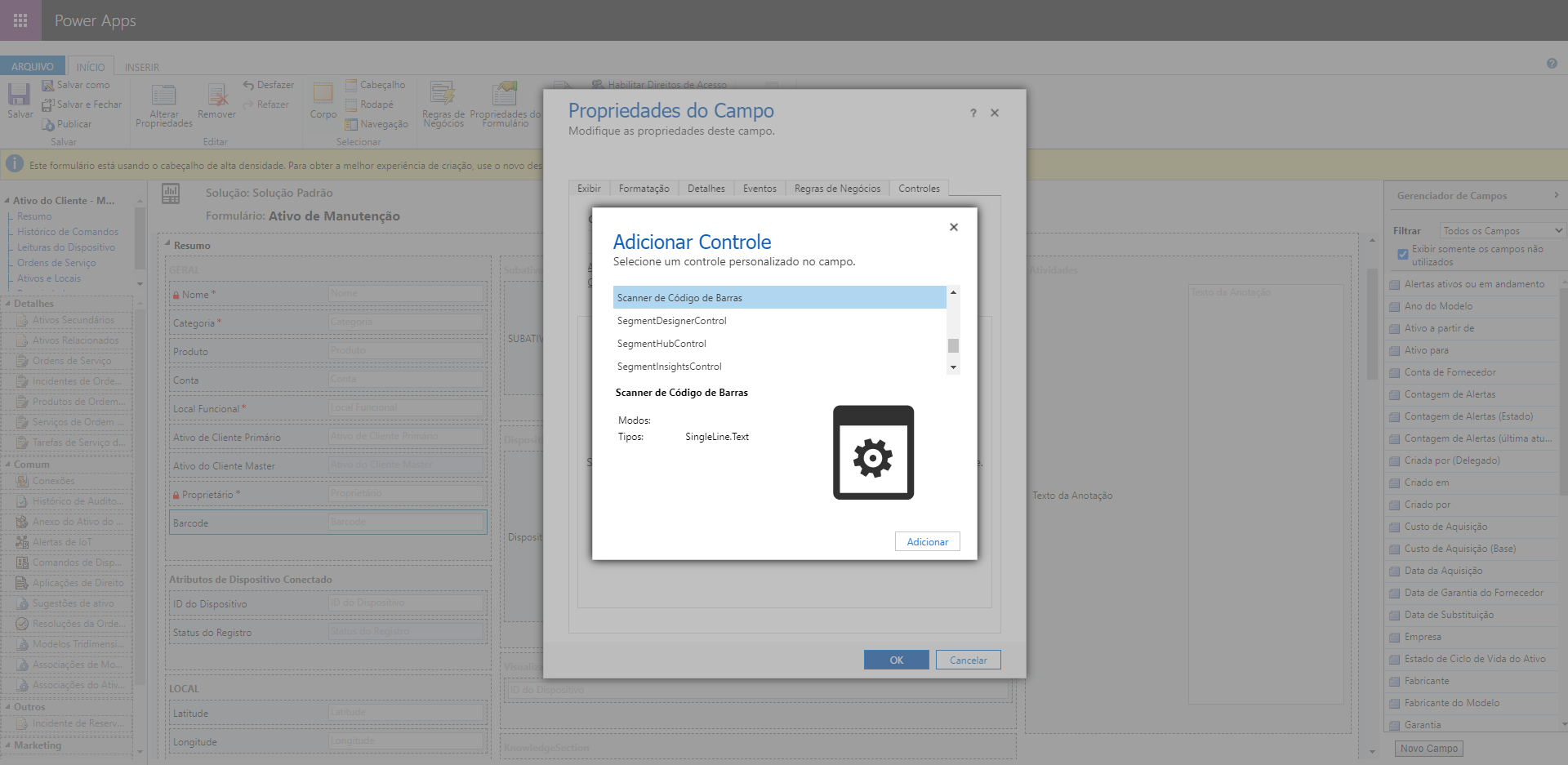The width and height of the screenshot is (1568, 765).
Task: Click the Novo Campo button
Action: click(x=1428, y=748)
